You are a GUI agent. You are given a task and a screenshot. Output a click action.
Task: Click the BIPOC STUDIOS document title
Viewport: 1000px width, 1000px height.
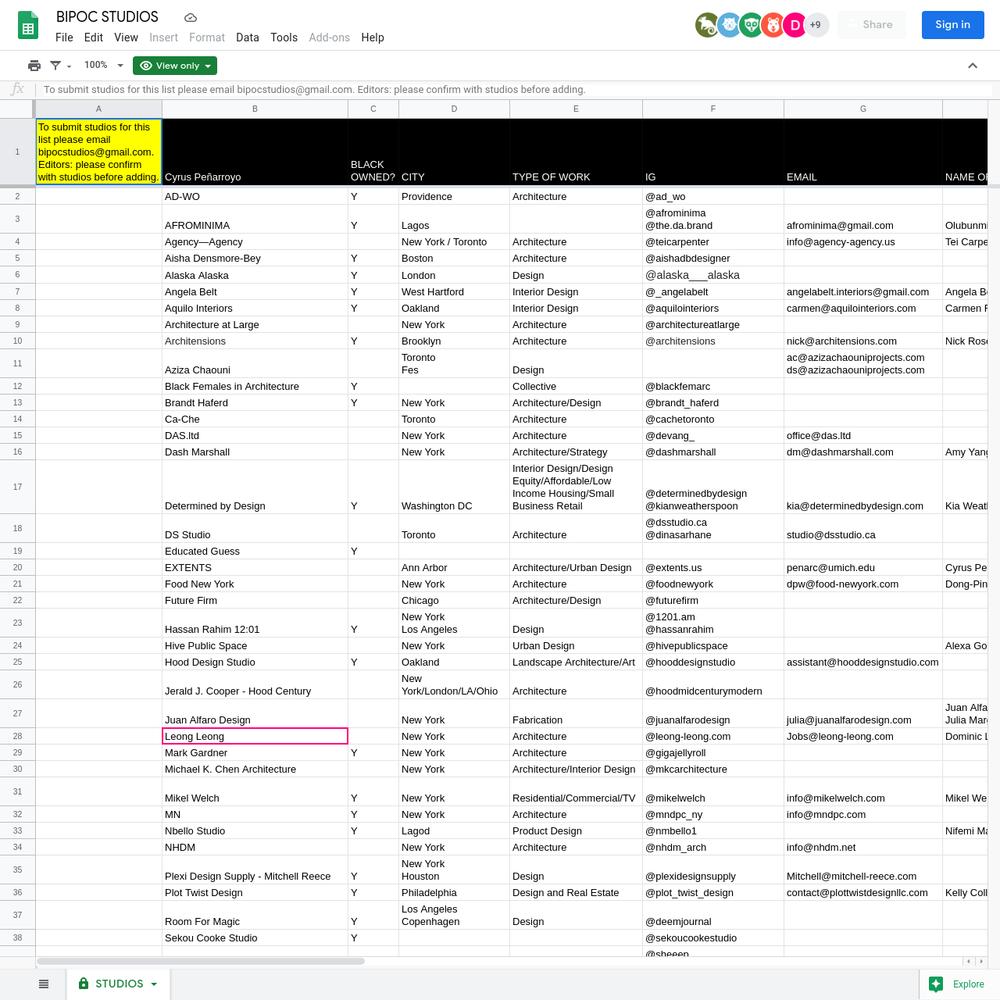point(107,17)
